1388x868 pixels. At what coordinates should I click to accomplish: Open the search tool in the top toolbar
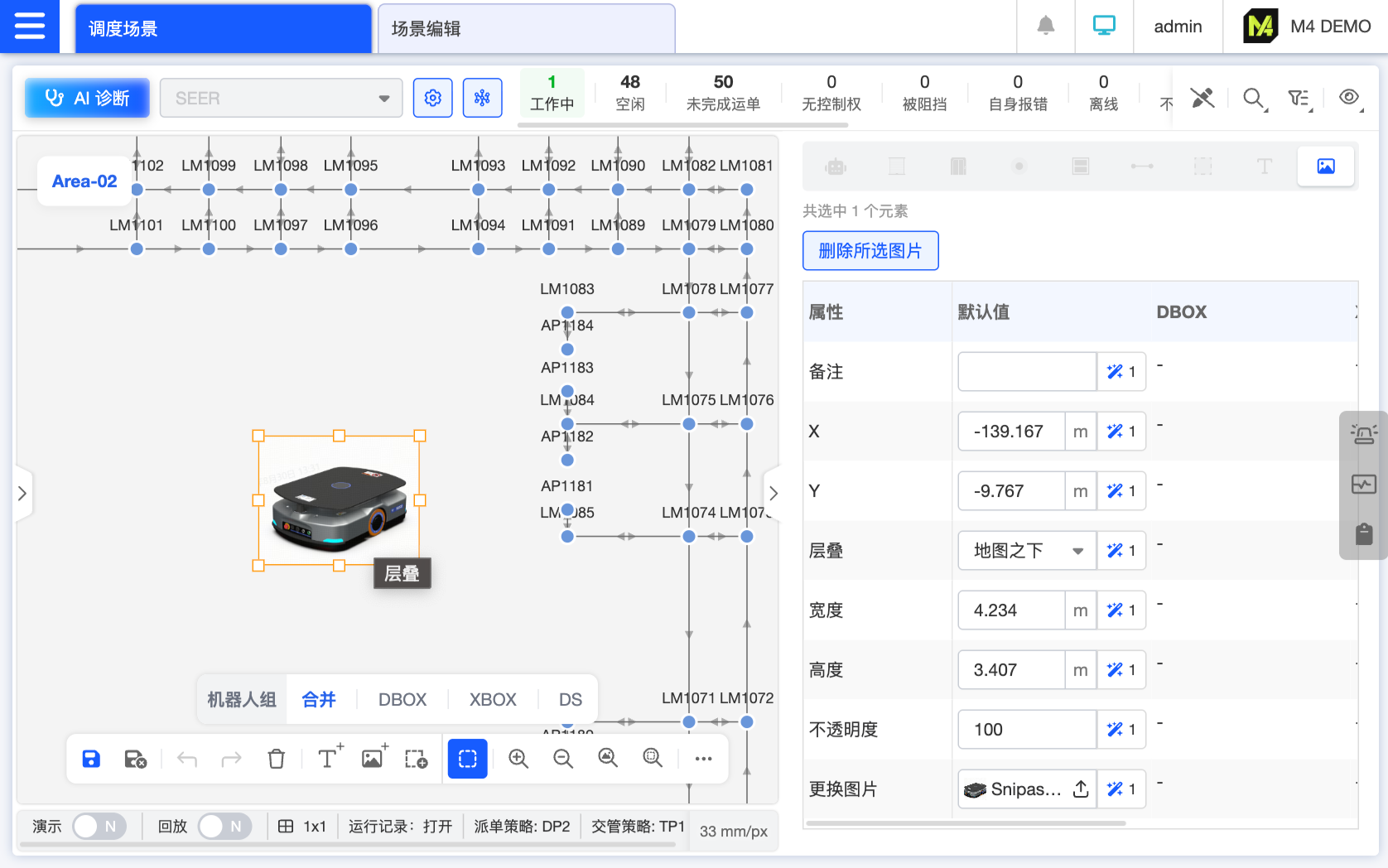pos(1254,98)
